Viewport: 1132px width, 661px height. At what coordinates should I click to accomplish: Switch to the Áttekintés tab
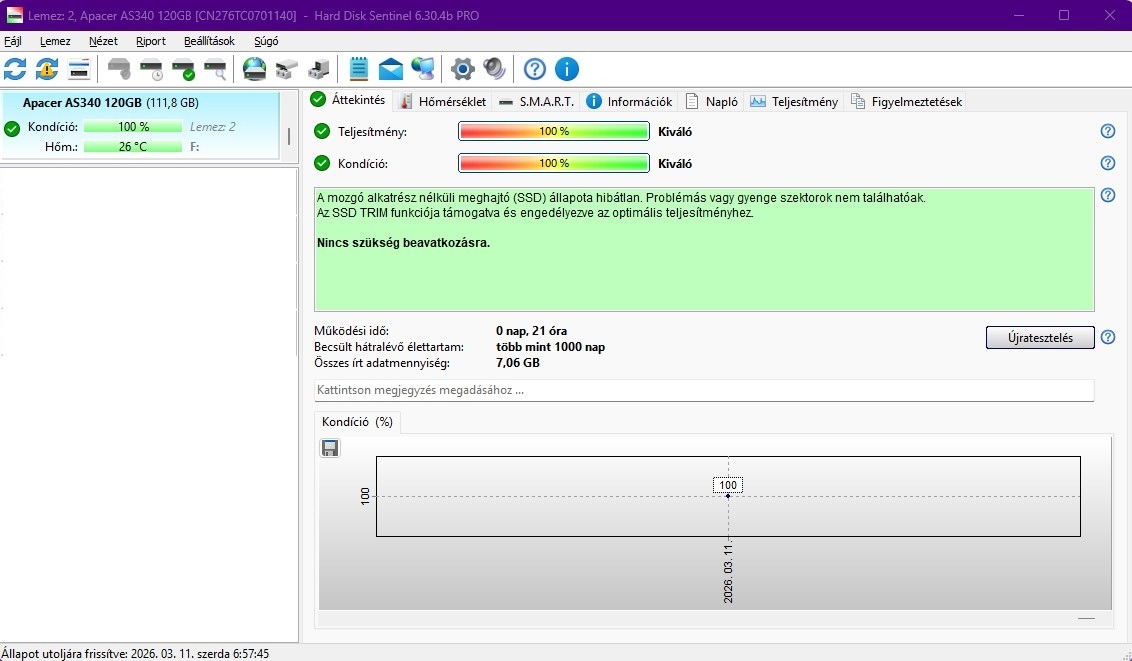[x=349, y=100]
